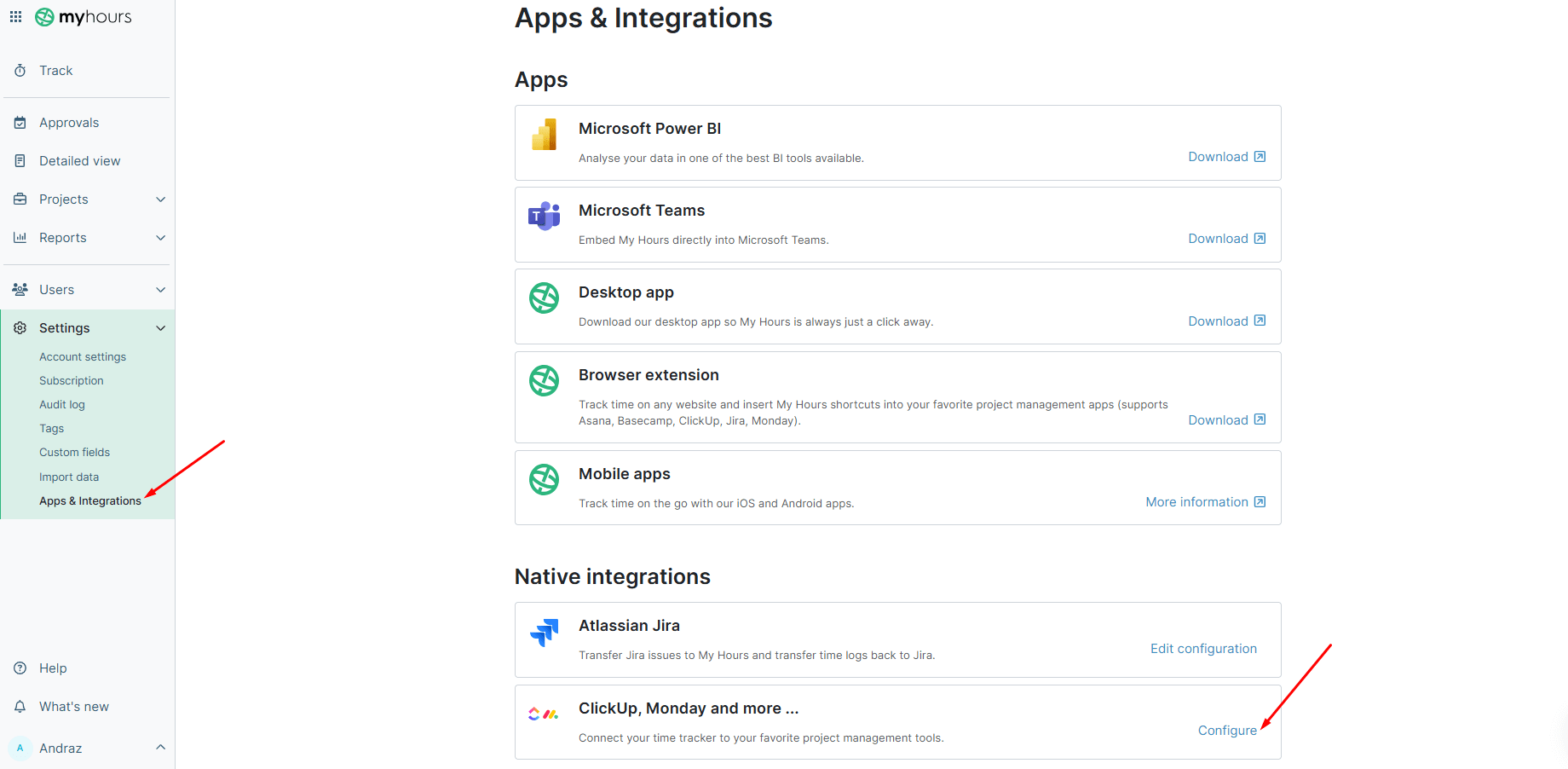Click the Browser extension title
1568x769 pixels.
pyautogui.click(x=649, y=375)
